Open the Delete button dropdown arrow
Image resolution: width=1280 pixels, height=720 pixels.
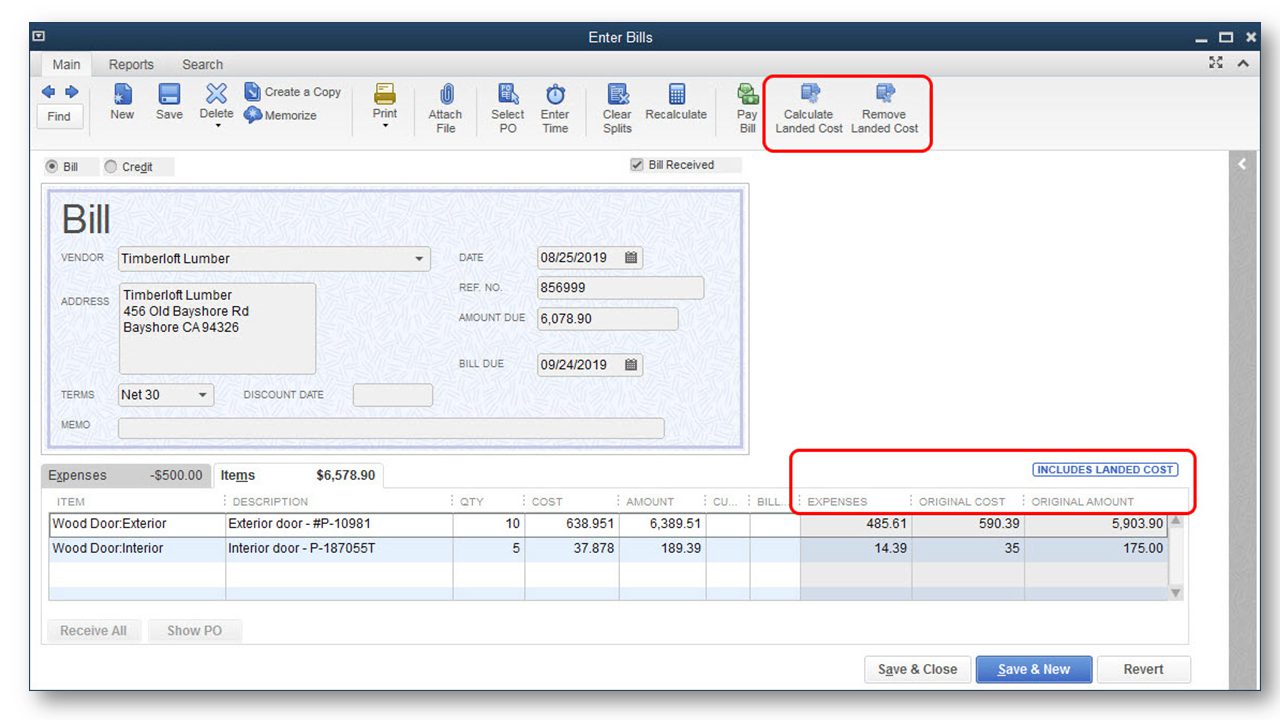pos(217,127)
